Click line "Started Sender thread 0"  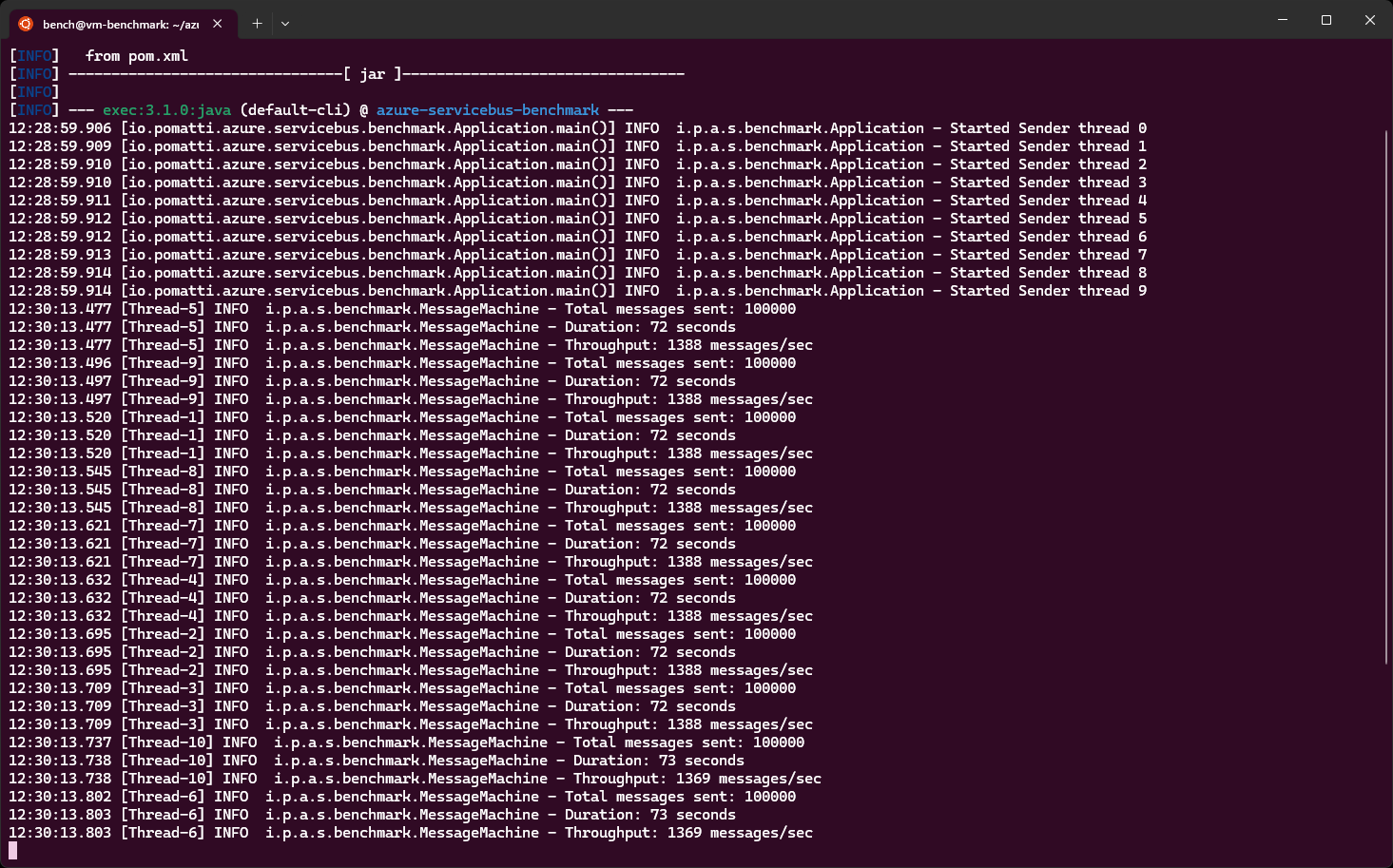[x=577, y=128]
